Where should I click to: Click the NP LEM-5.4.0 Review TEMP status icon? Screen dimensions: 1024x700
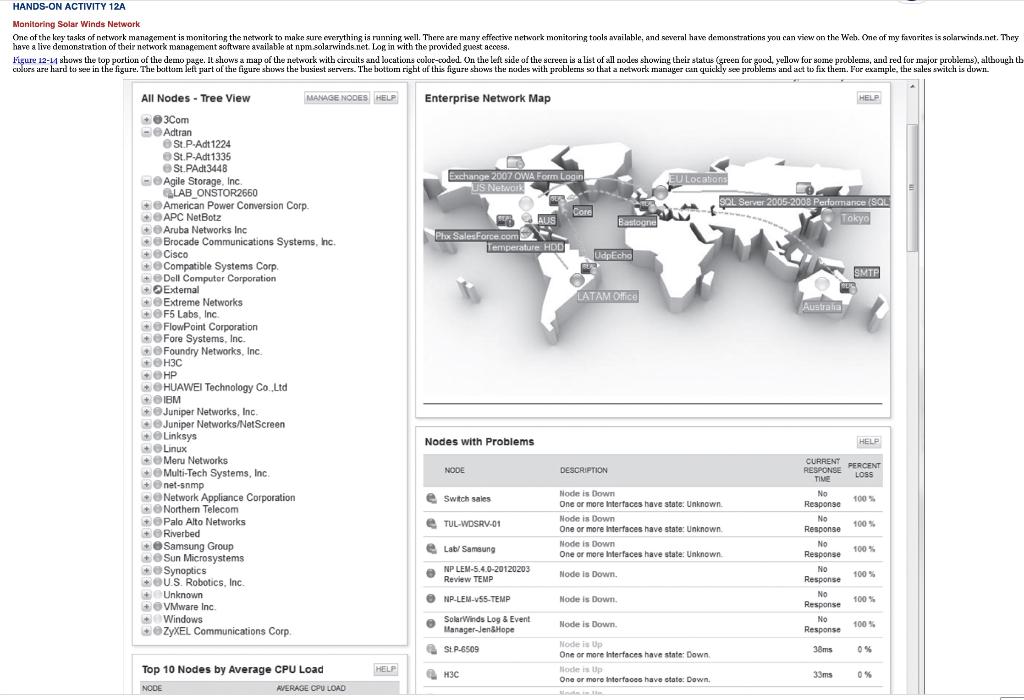click(x=431, y=574)
